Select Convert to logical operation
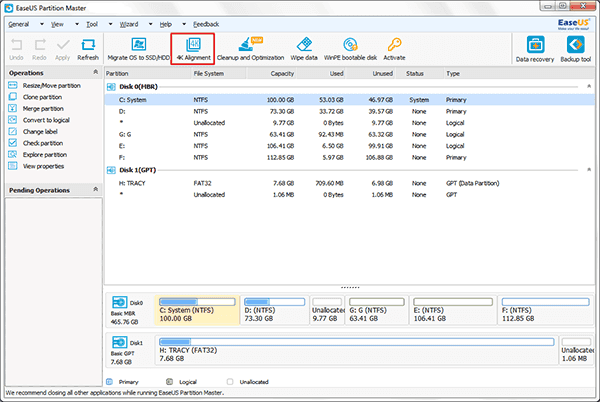 click(x=46, y=120)
